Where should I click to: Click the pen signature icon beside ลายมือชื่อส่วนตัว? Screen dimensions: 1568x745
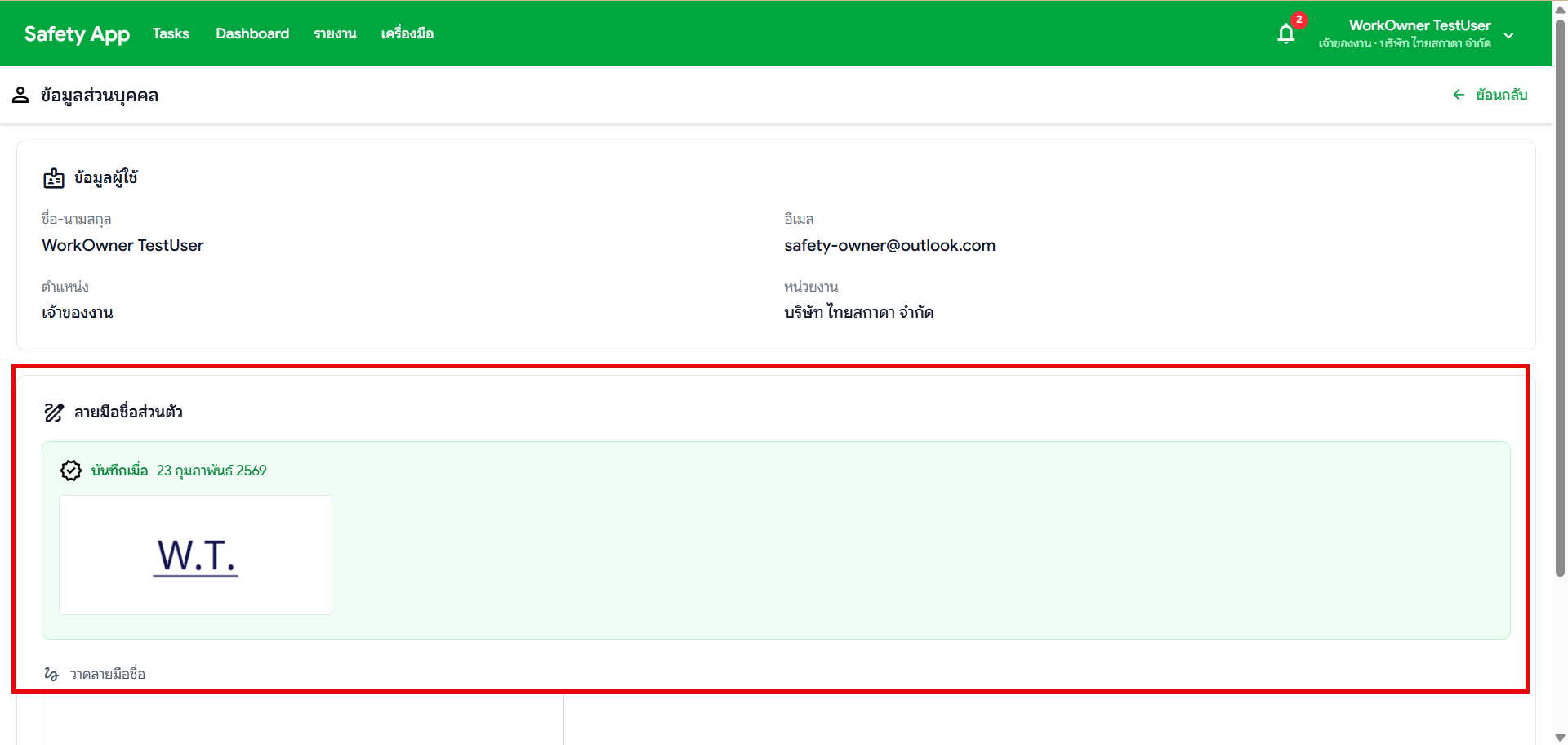(x=54, y=413)
